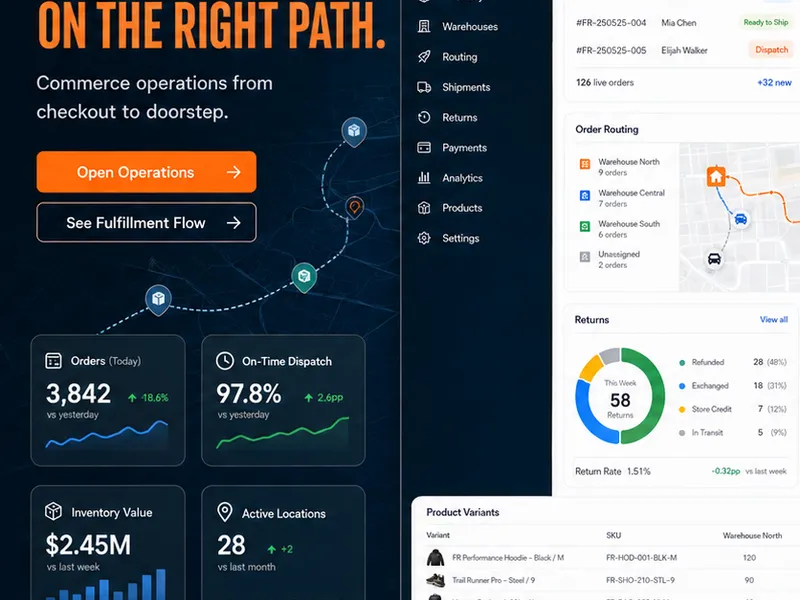Click the Active Locations pin icon
The width and height of the screenshot is (800, 600).
tap(224, 512)
